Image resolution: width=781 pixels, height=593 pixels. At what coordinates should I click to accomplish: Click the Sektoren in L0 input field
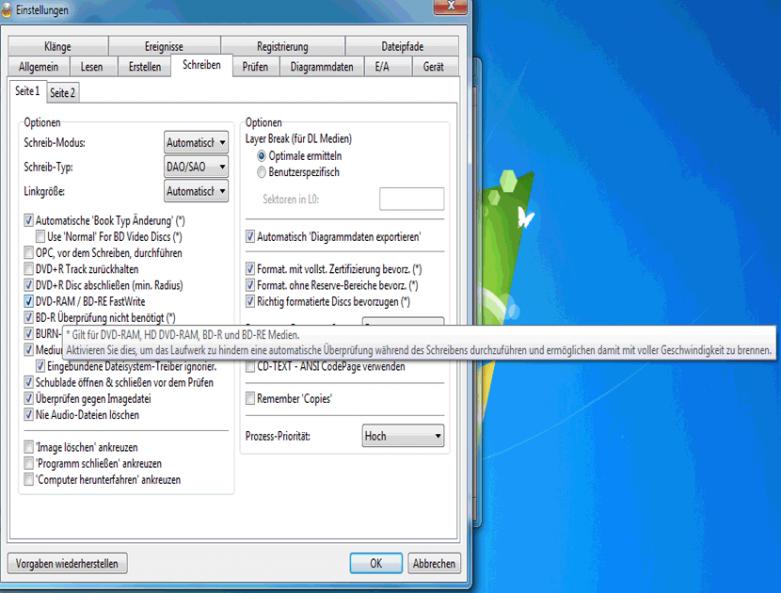[411, 199]
